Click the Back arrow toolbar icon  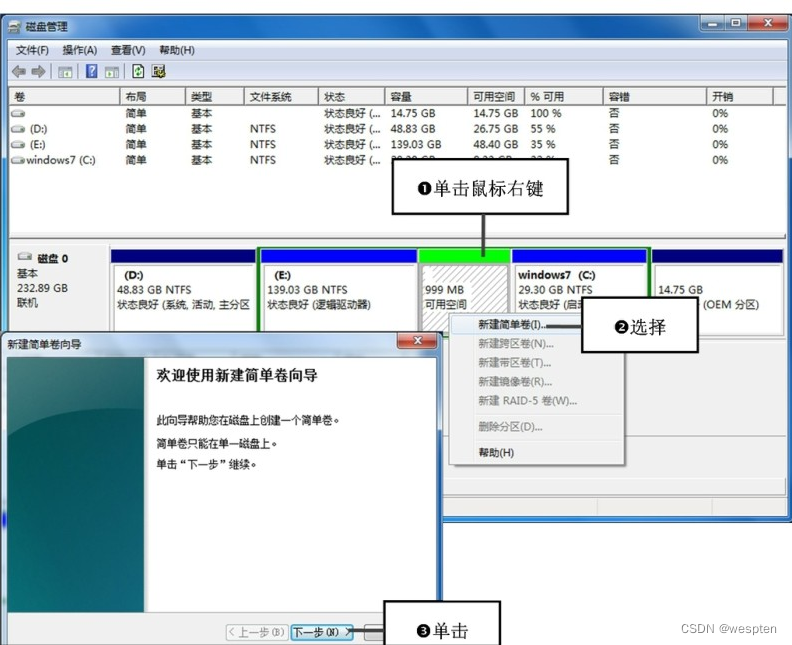19,72
